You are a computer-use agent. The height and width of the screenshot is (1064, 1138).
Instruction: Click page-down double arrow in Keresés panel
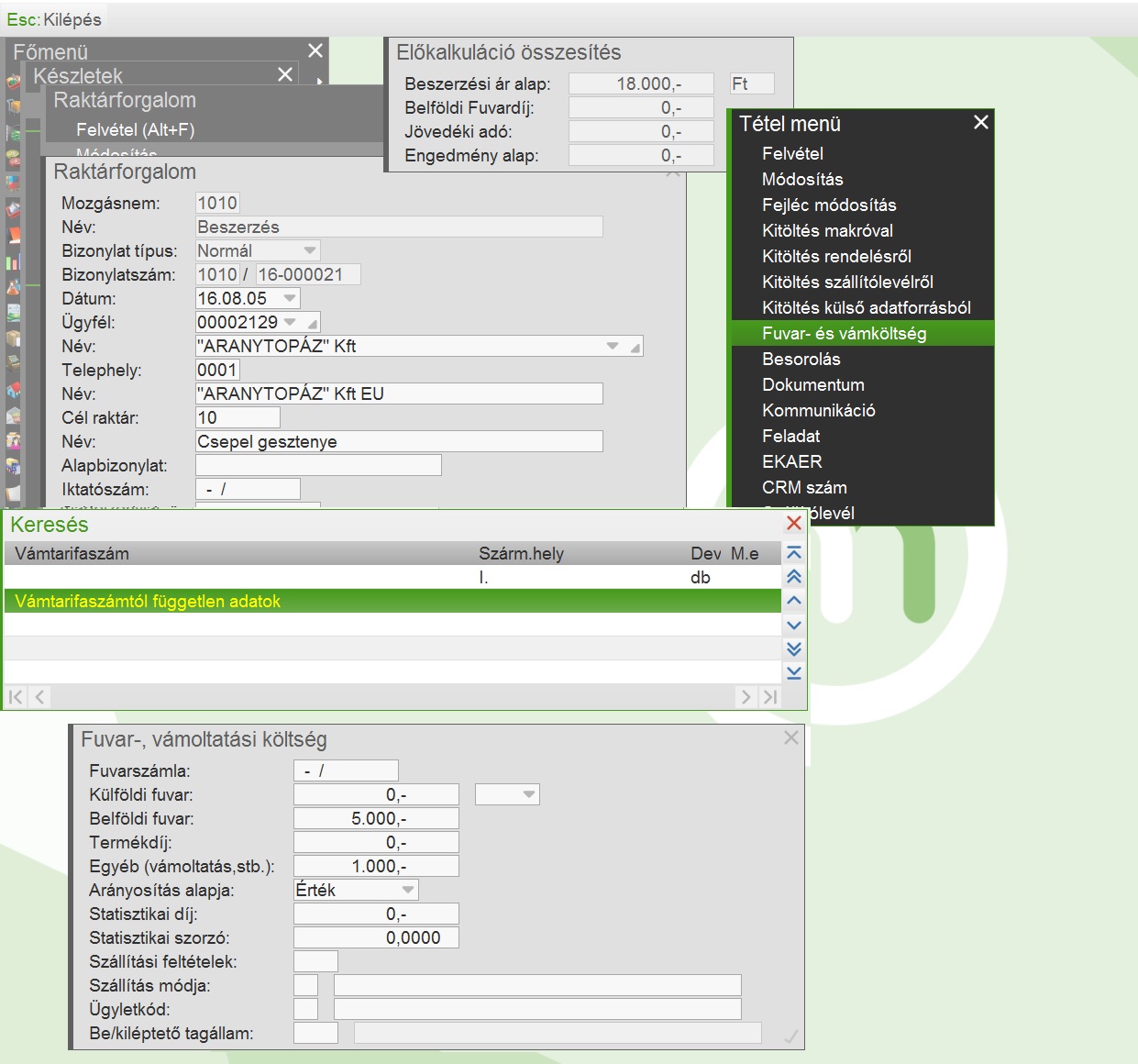click(x=794, y=649)
